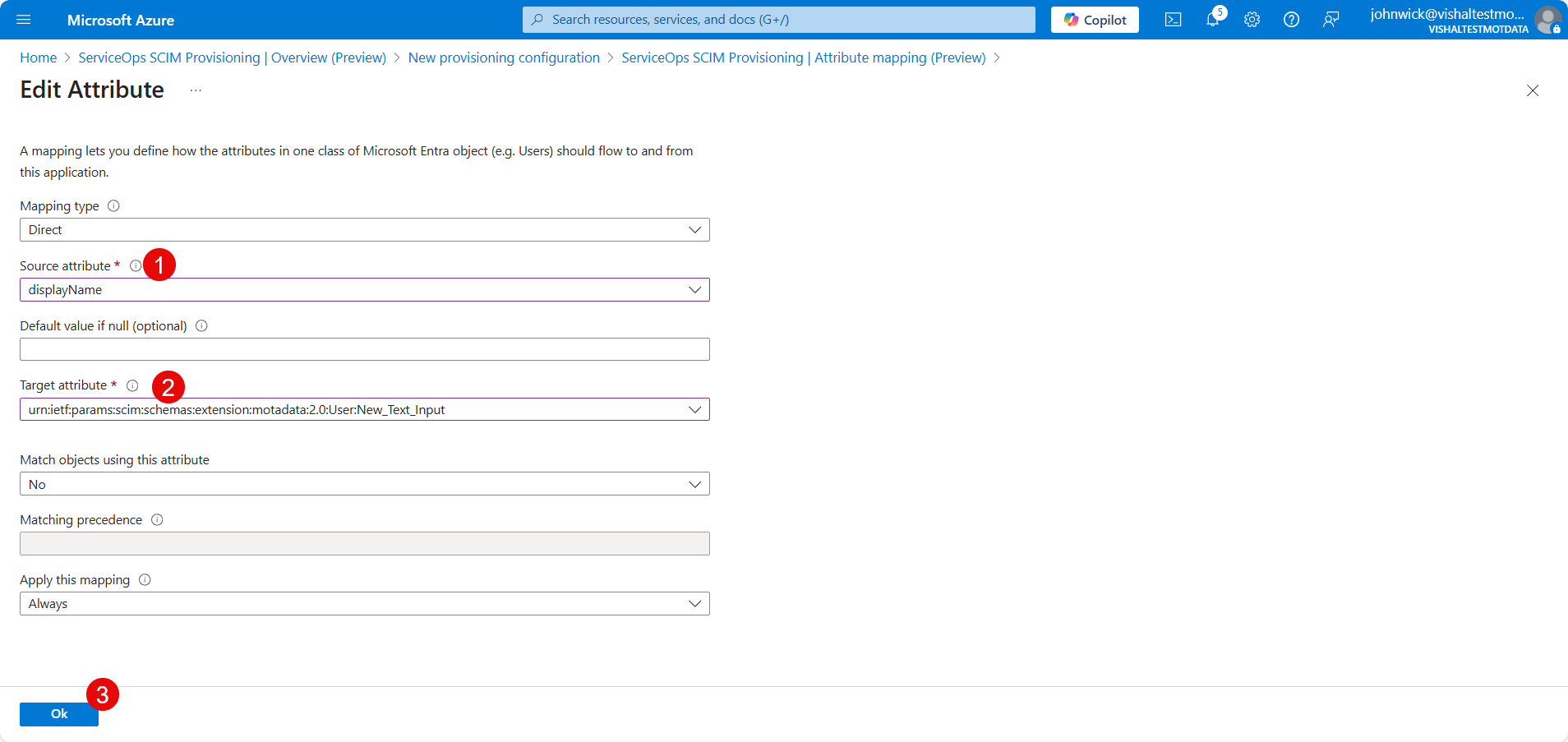
Task: Show info tooltip for Apply this mapping
Action: click(145, 580)
